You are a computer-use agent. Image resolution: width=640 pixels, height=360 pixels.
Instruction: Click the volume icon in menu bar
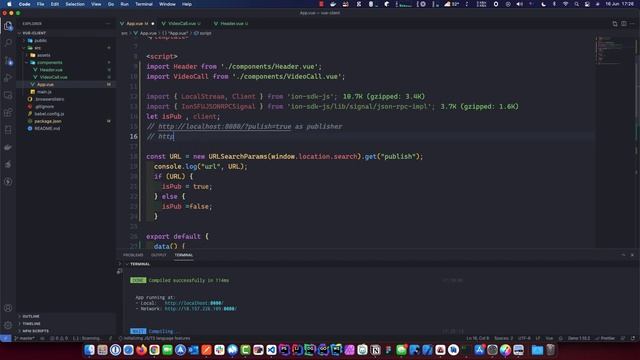tap(519, 4)
